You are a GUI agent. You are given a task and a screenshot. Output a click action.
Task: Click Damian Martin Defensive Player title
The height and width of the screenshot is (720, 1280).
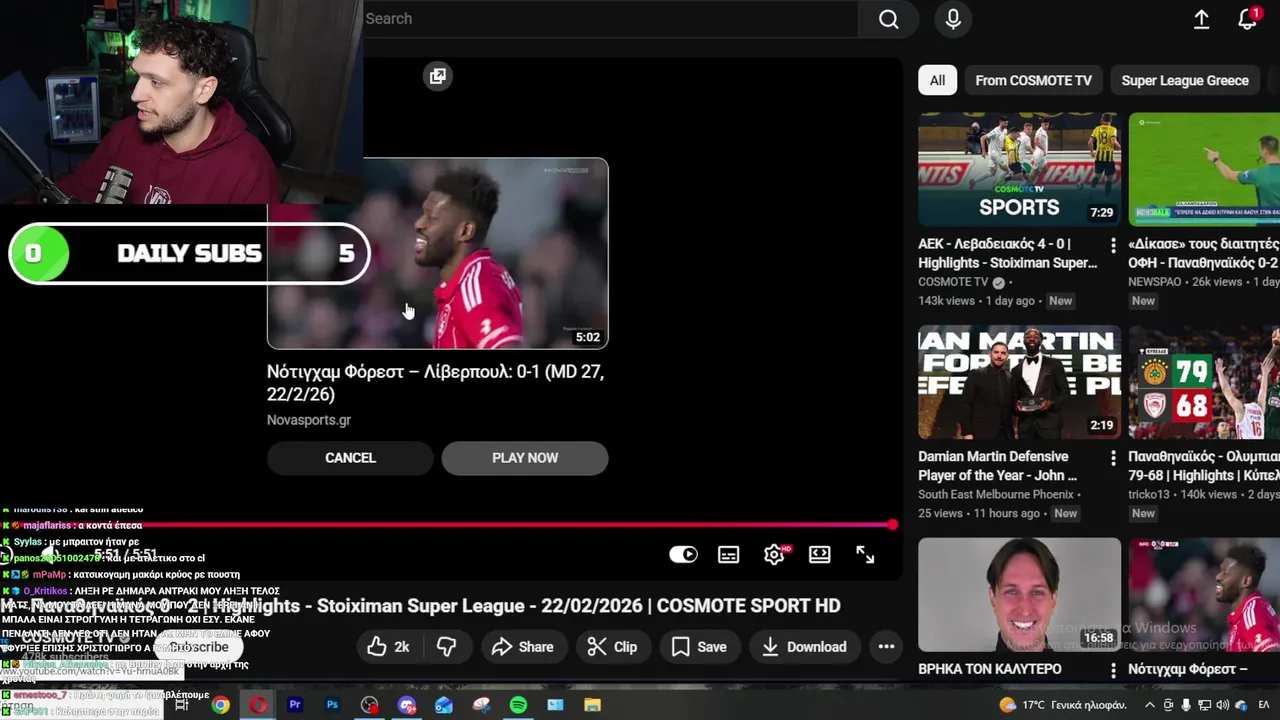click(997, 466)
